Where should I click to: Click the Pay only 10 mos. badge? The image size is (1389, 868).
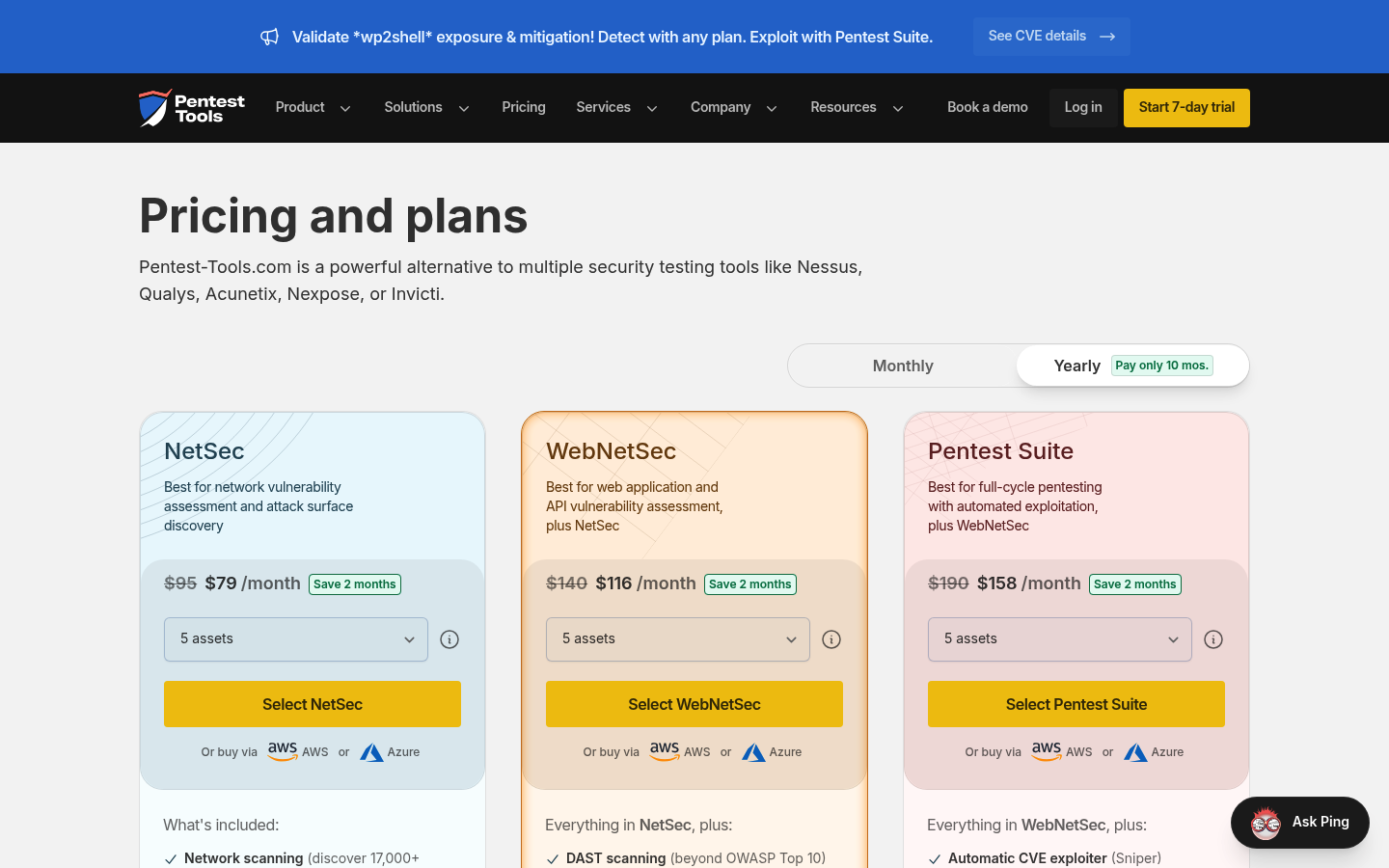[x=1162, y=366]
